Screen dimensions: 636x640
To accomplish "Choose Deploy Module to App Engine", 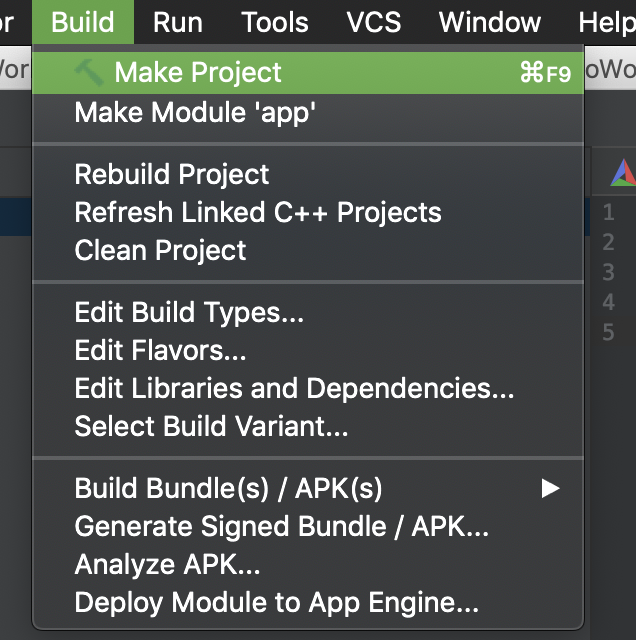I will click(x=276, y=603).
